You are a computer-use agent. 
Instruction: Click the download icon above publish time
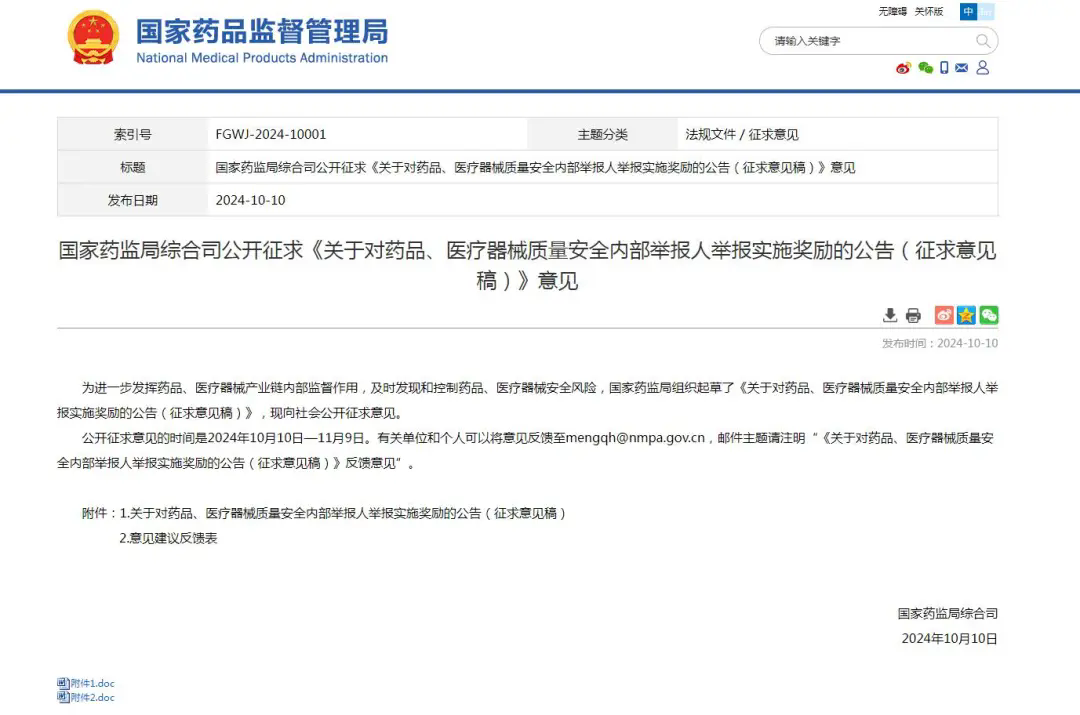[890, 316]
